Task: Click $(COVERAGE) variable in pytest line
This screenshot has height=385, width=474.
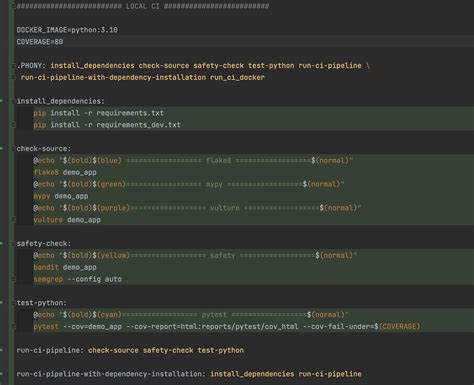Action: tap(397, 327)
